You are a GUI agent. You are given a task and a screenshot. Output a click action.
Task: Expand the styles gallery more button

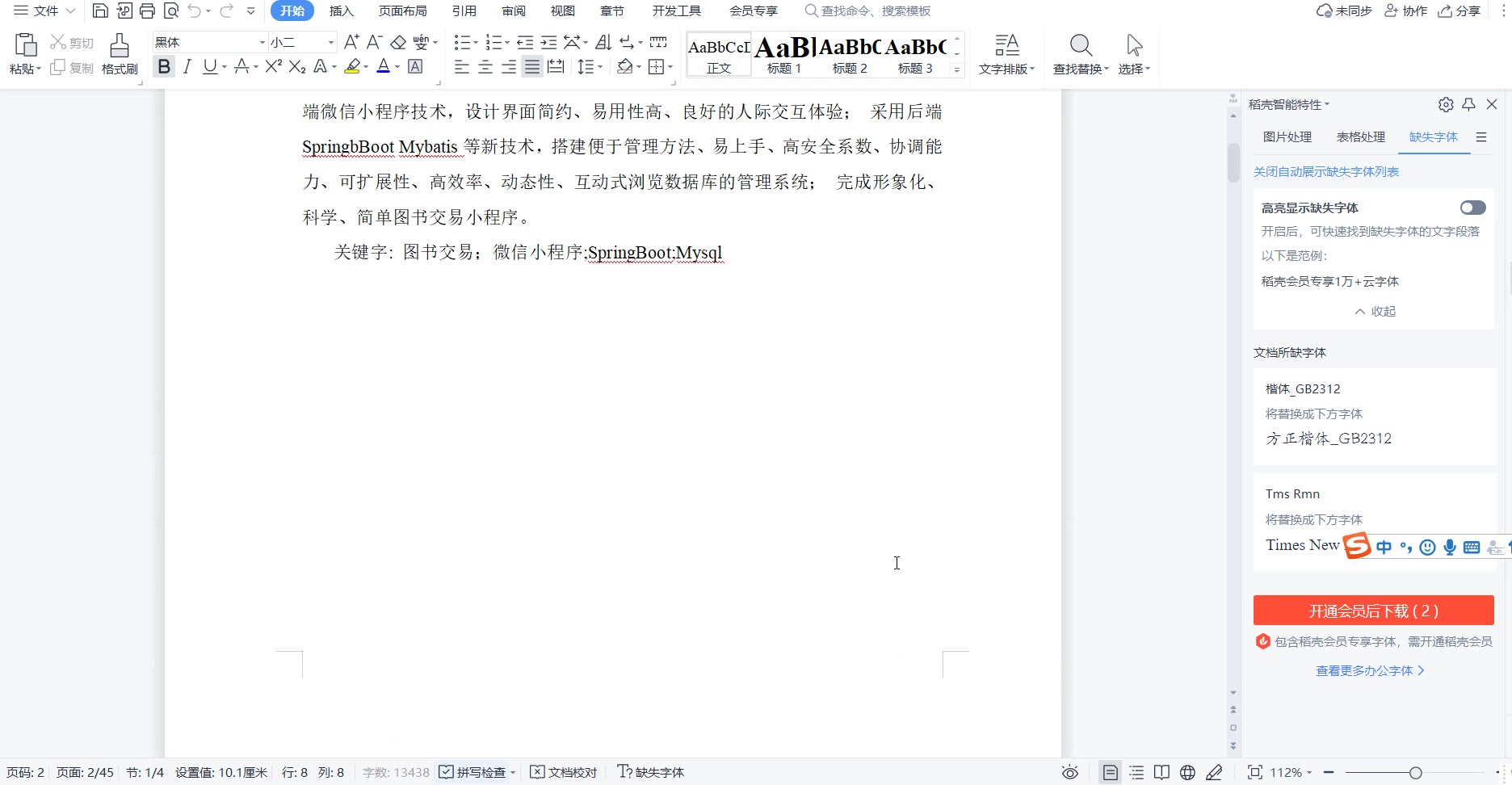pos(957,69)
